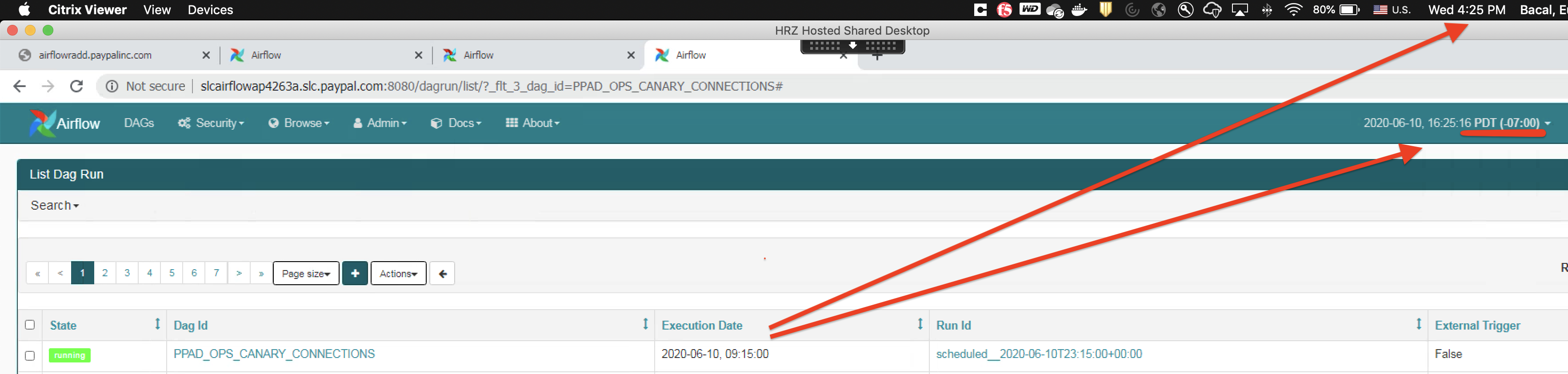Image resolution: width=1568 pixels, height=374 pixels.
Task: Open the Devices menu in menu bar
Action: 210,10
